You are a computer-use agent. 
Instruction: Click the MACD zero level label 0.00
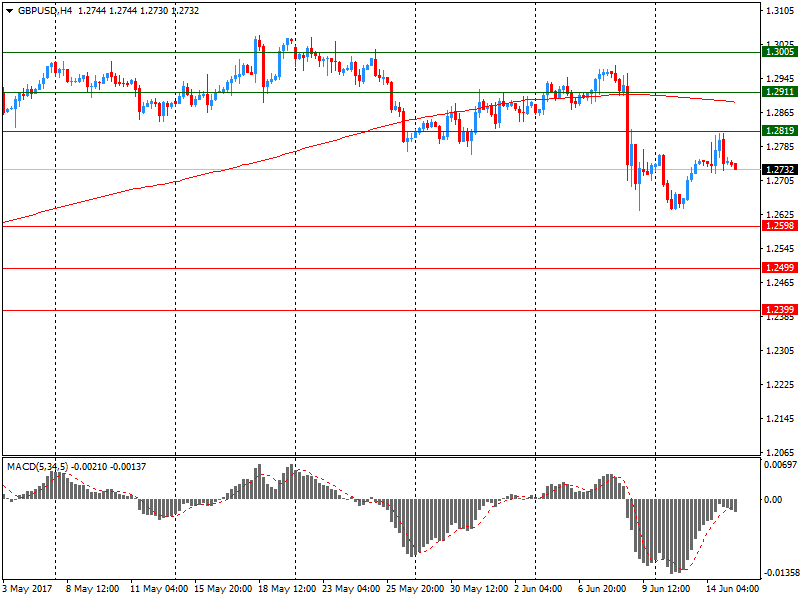click(773, 499)
